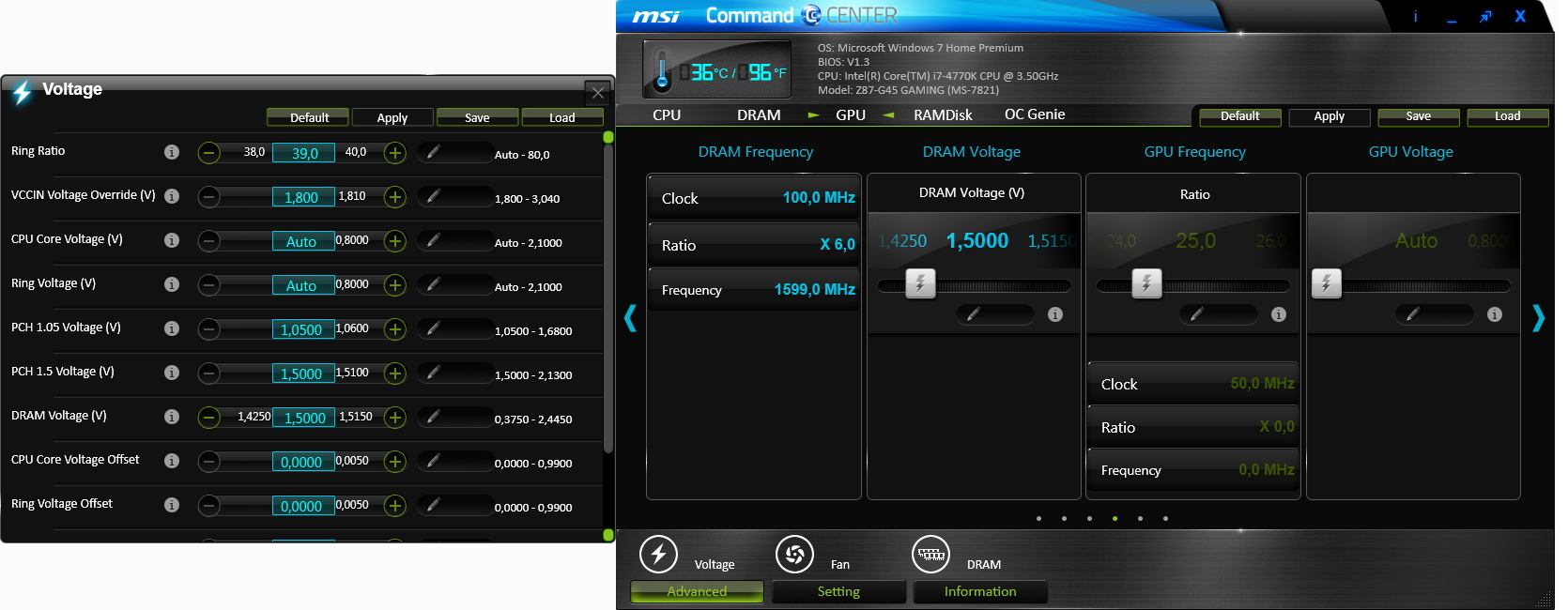The image size is (1568, 610).
Task: Click info icon under GPU Voltage slider
Action: pos(1494,314)
